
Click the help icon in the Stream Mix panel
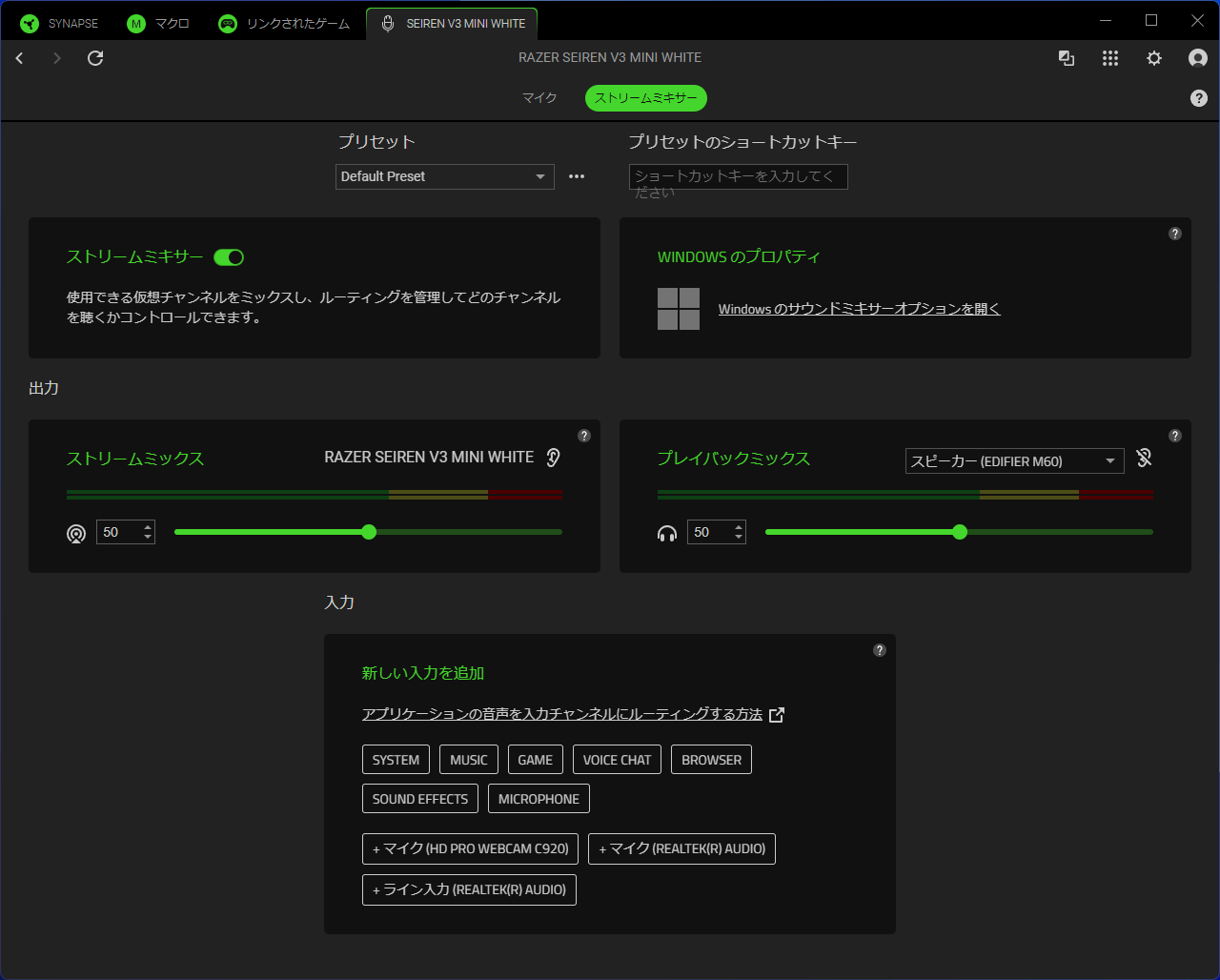click(x=584, y=436)
